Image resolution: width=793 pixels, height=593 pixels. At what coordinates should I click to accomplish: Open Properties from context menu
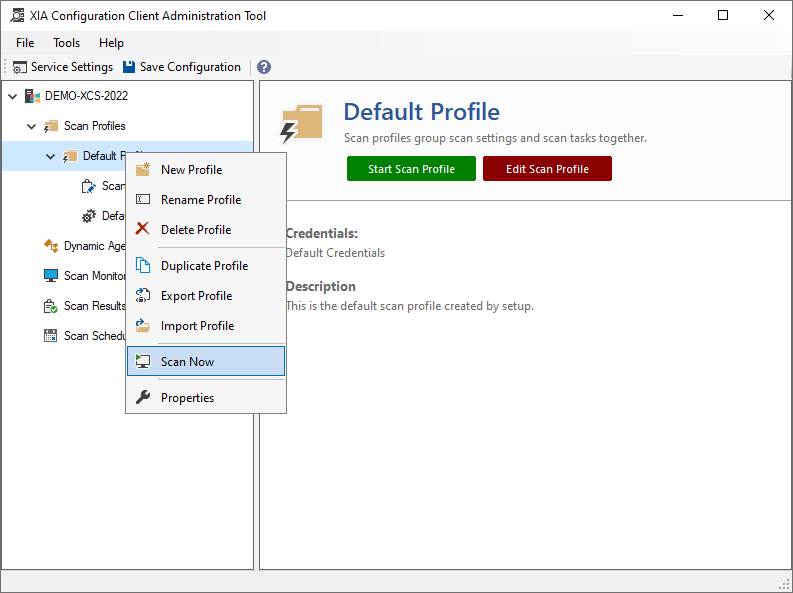206,398
